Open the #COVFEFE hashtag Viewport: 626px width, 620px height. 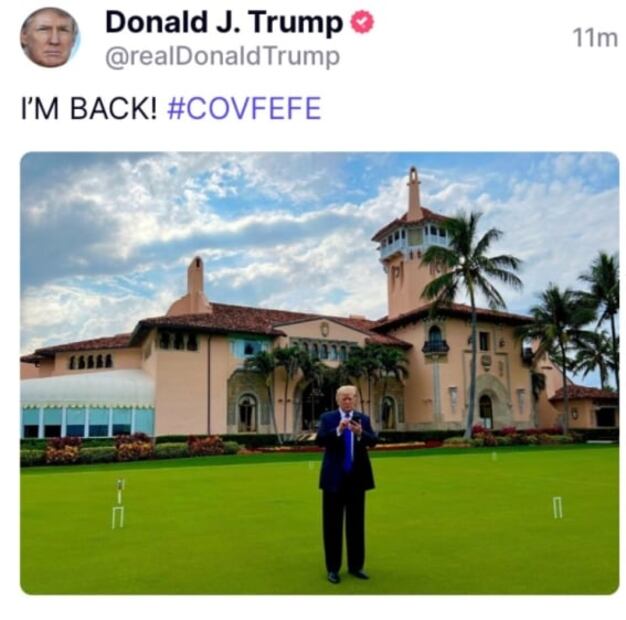[244, 108]
